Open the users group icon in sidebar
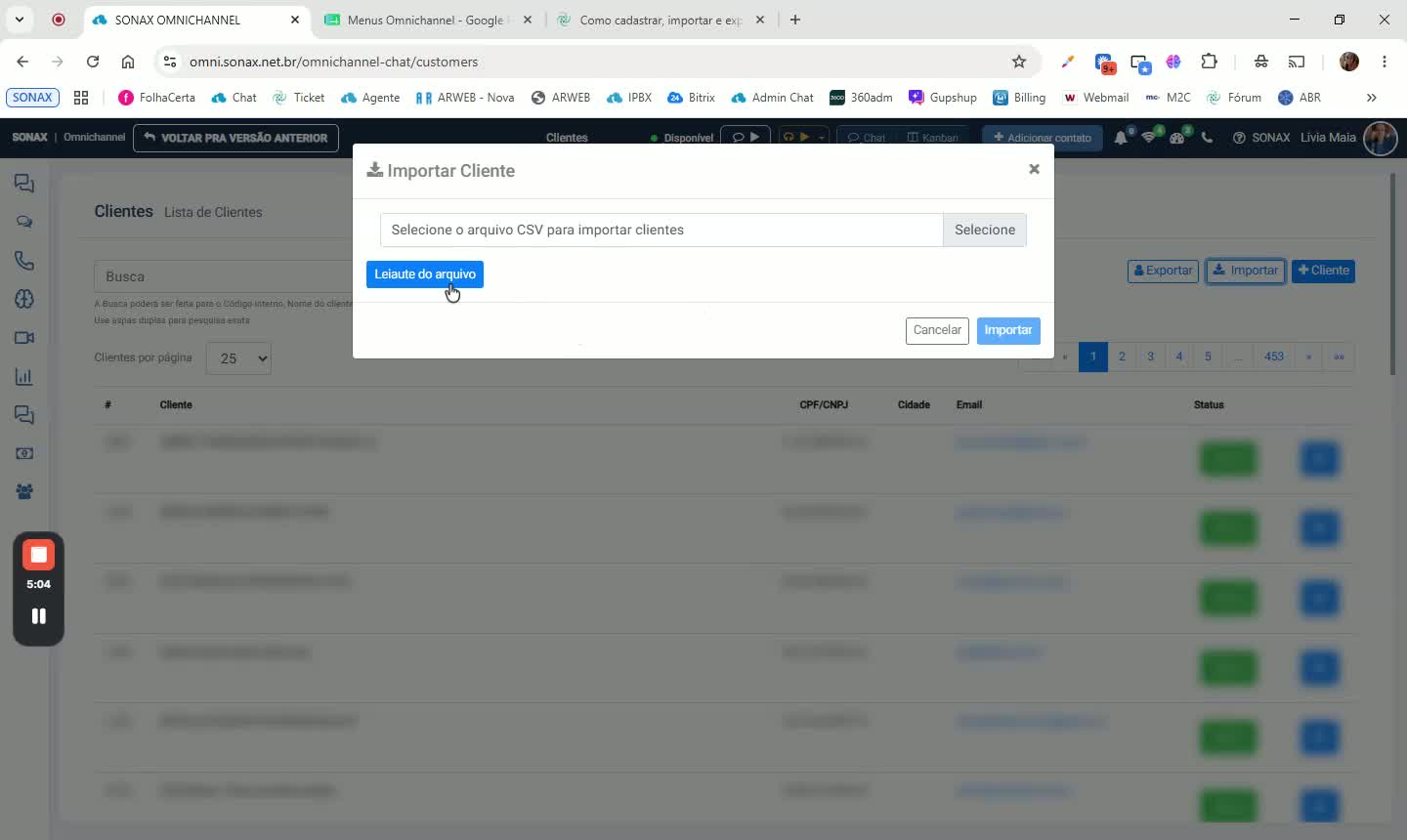This screenshot has height=840, width=1407. (24, 492)
